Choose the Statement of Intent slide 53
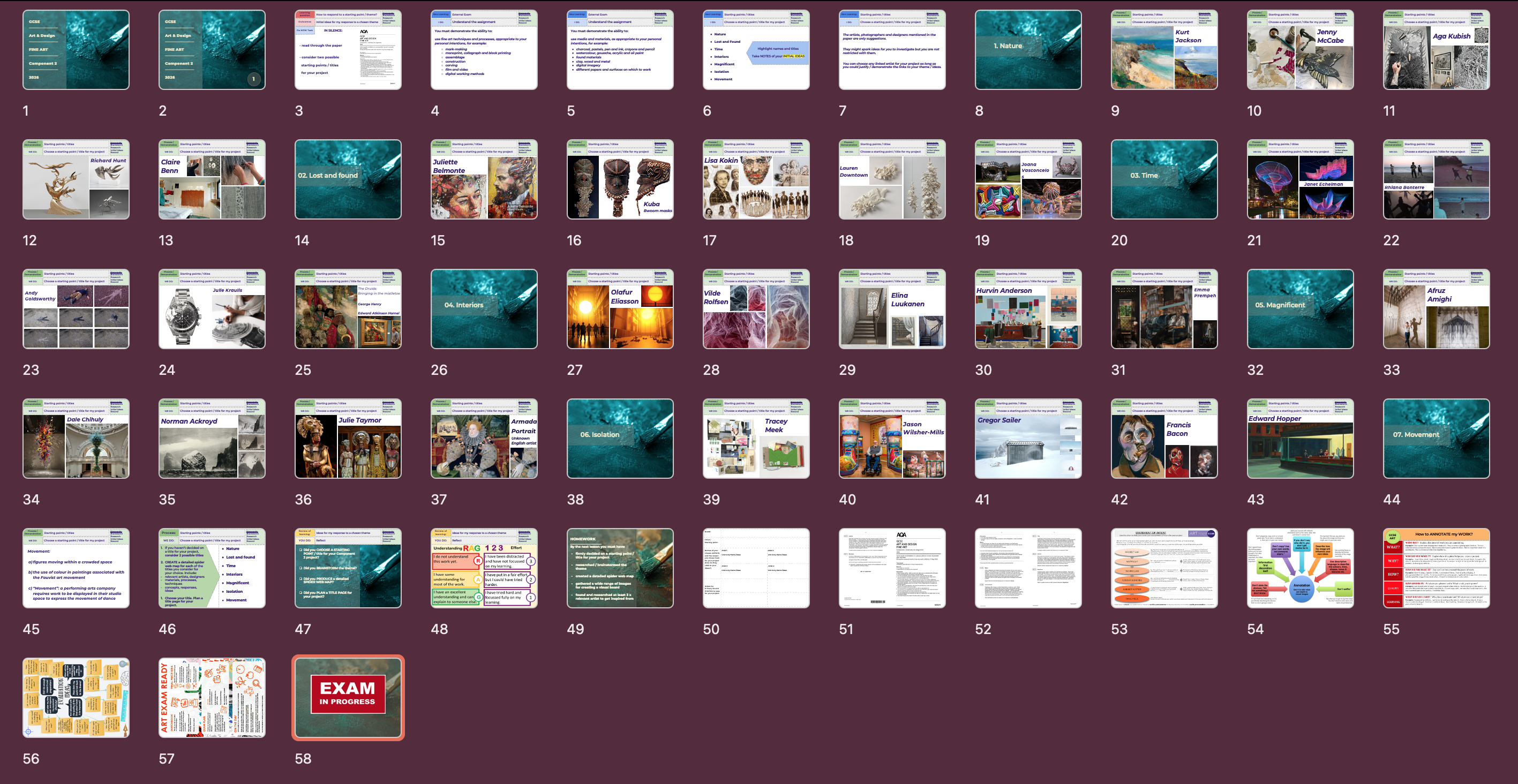Screen dimensions: 1518x784 point(1164,568)
